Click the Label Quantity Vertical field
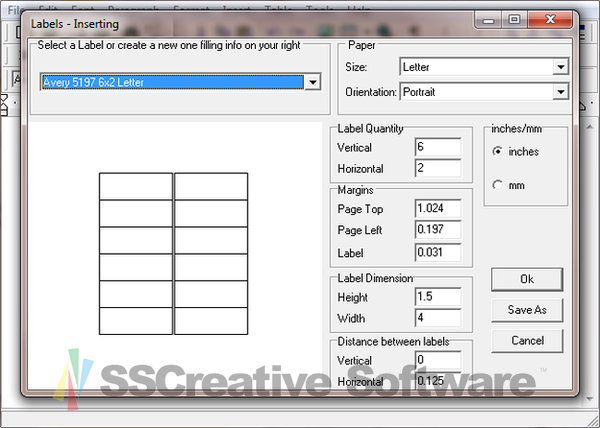Image resolution: width=600 pixels, height=428 pixels. pos(438,147)
